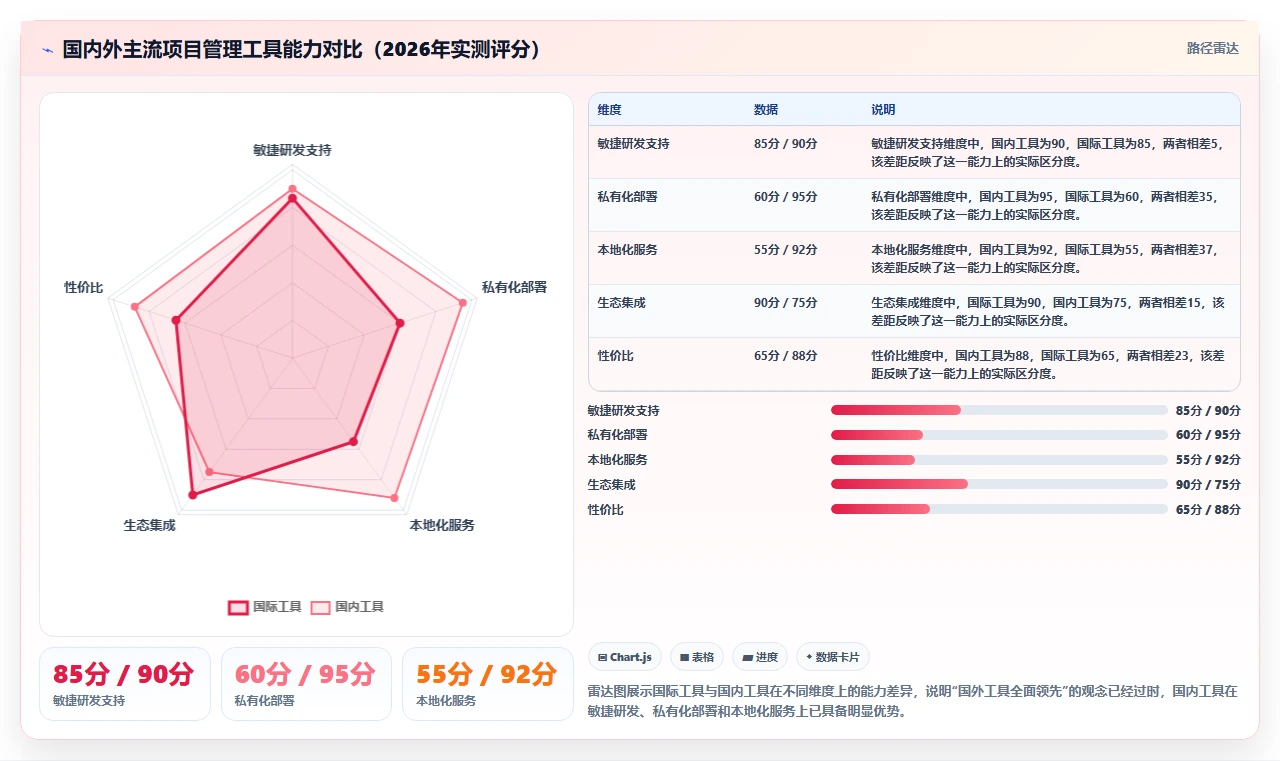Screen dimensions: 1280x761
Task: Click the chart title 国内外主流项目管理工具能力对比
Action: click(x=302, y=49)
